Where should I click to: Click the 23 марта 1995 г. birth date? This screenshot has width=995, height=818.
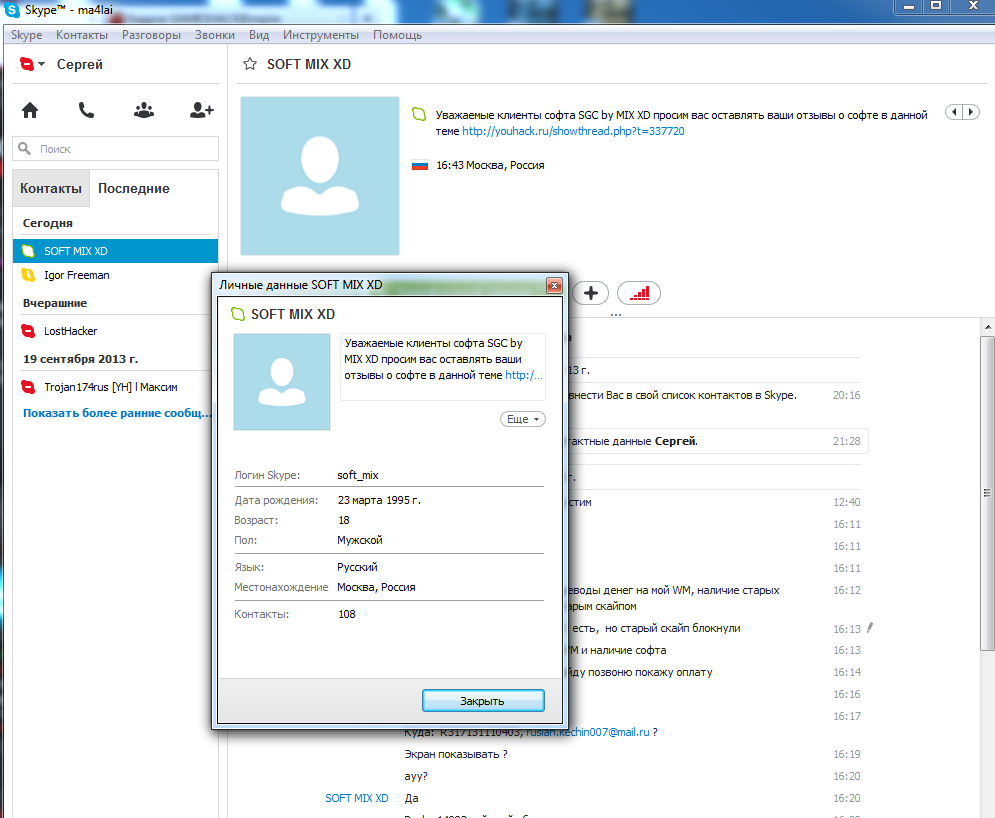[x=379, y=500]
